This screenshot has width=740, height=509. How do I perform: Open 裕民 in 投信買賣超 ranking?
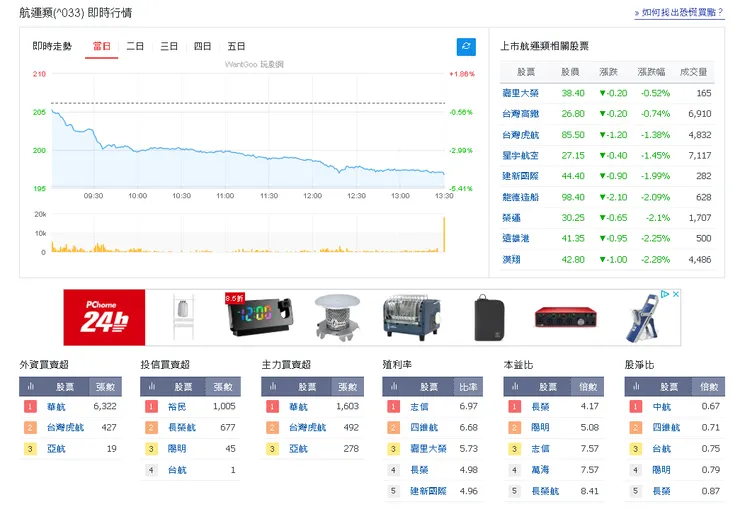pos(177,407)
